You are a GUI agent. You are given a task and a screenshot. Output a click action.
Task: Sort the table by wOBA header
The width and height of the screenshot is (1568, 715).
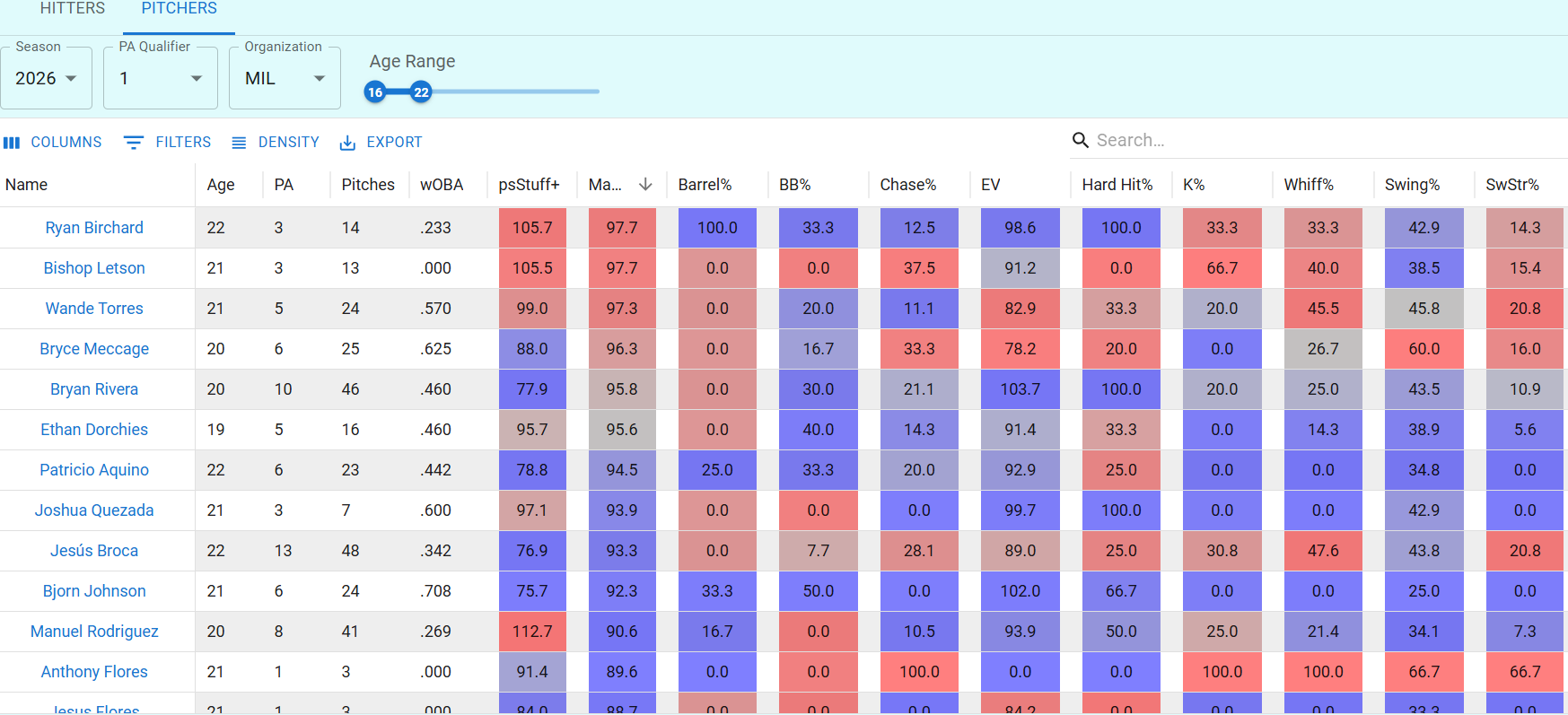(x=442, y=185)
